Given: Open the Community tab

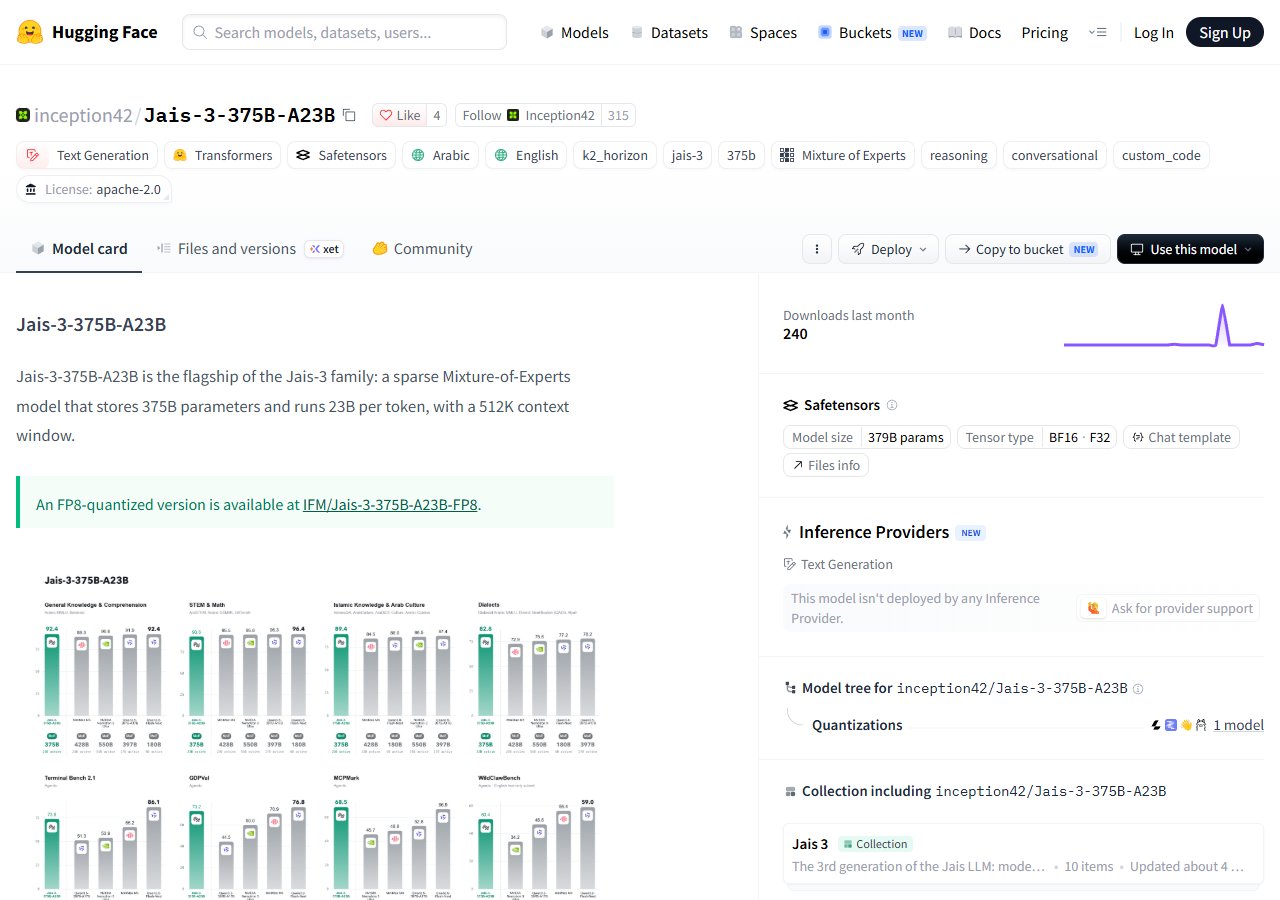Looking at the screenshot, I should [422, 249].
